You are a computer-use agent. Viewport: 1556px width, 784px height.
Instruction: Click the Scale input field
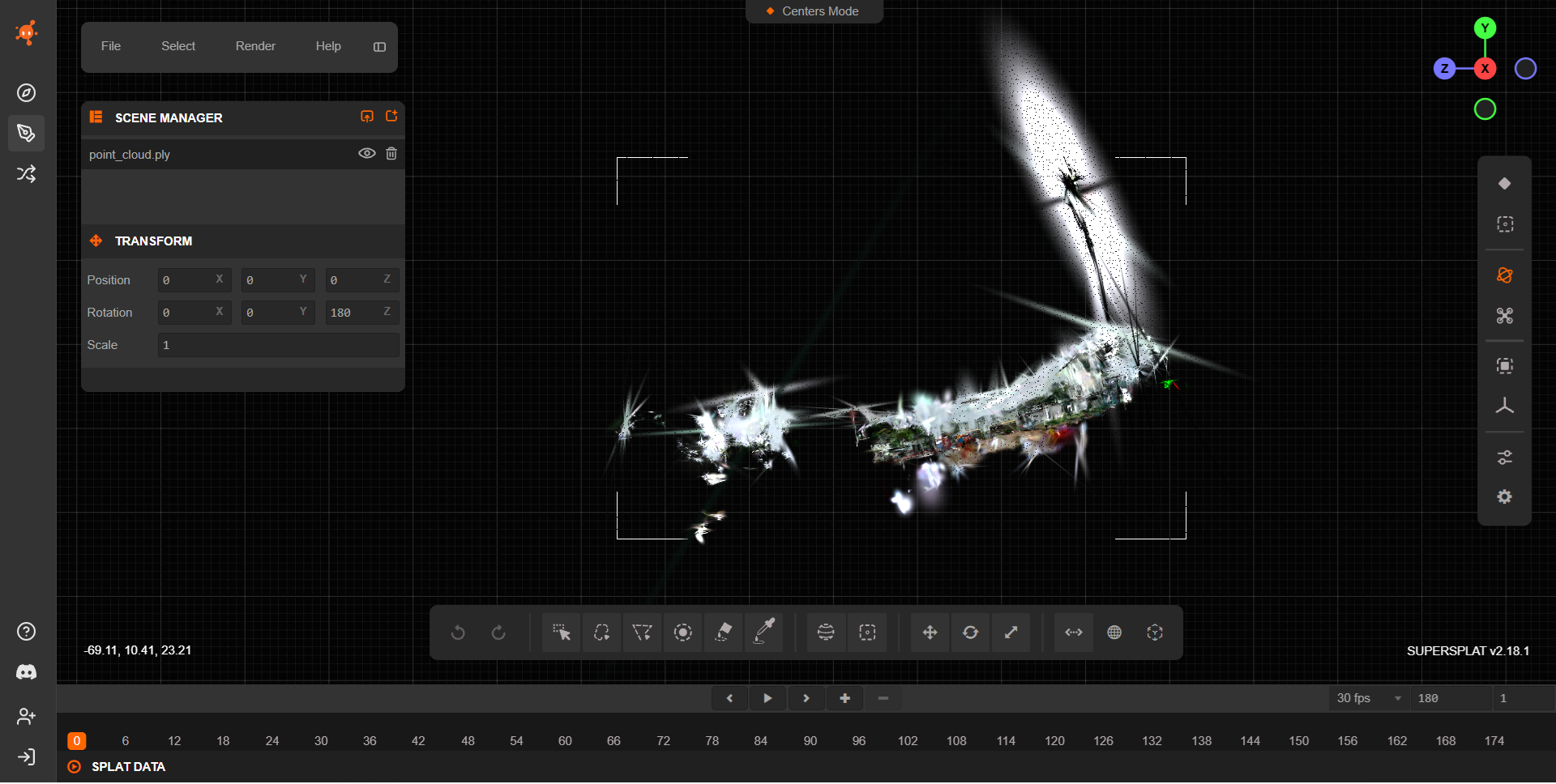tap(279, 345)
